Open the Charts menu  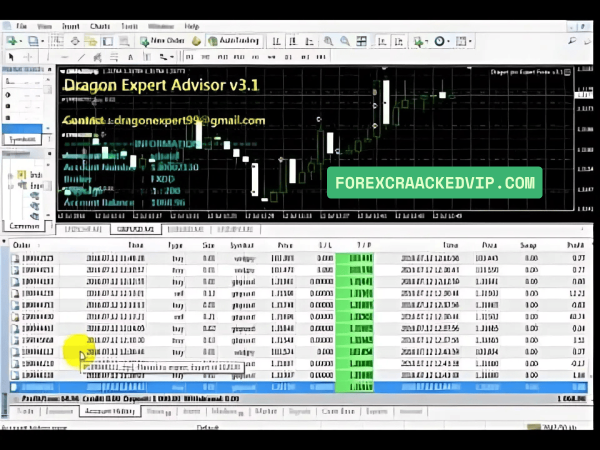pos(100,26)
